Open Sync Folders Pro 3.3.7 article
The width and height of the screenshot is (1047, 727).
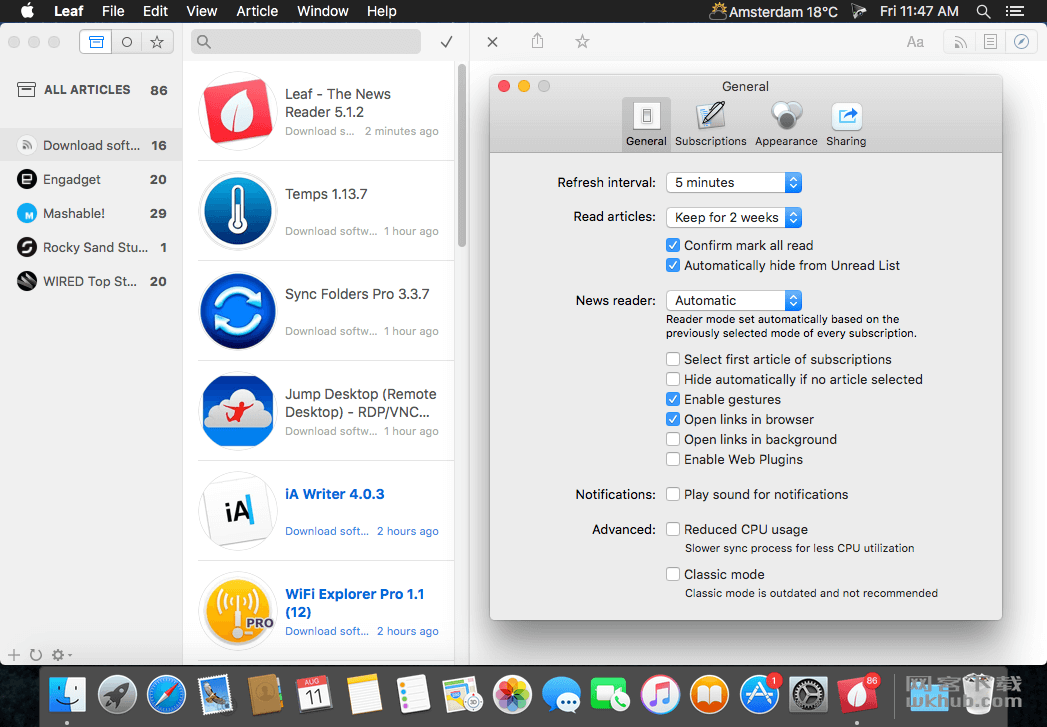coord(326,311)
